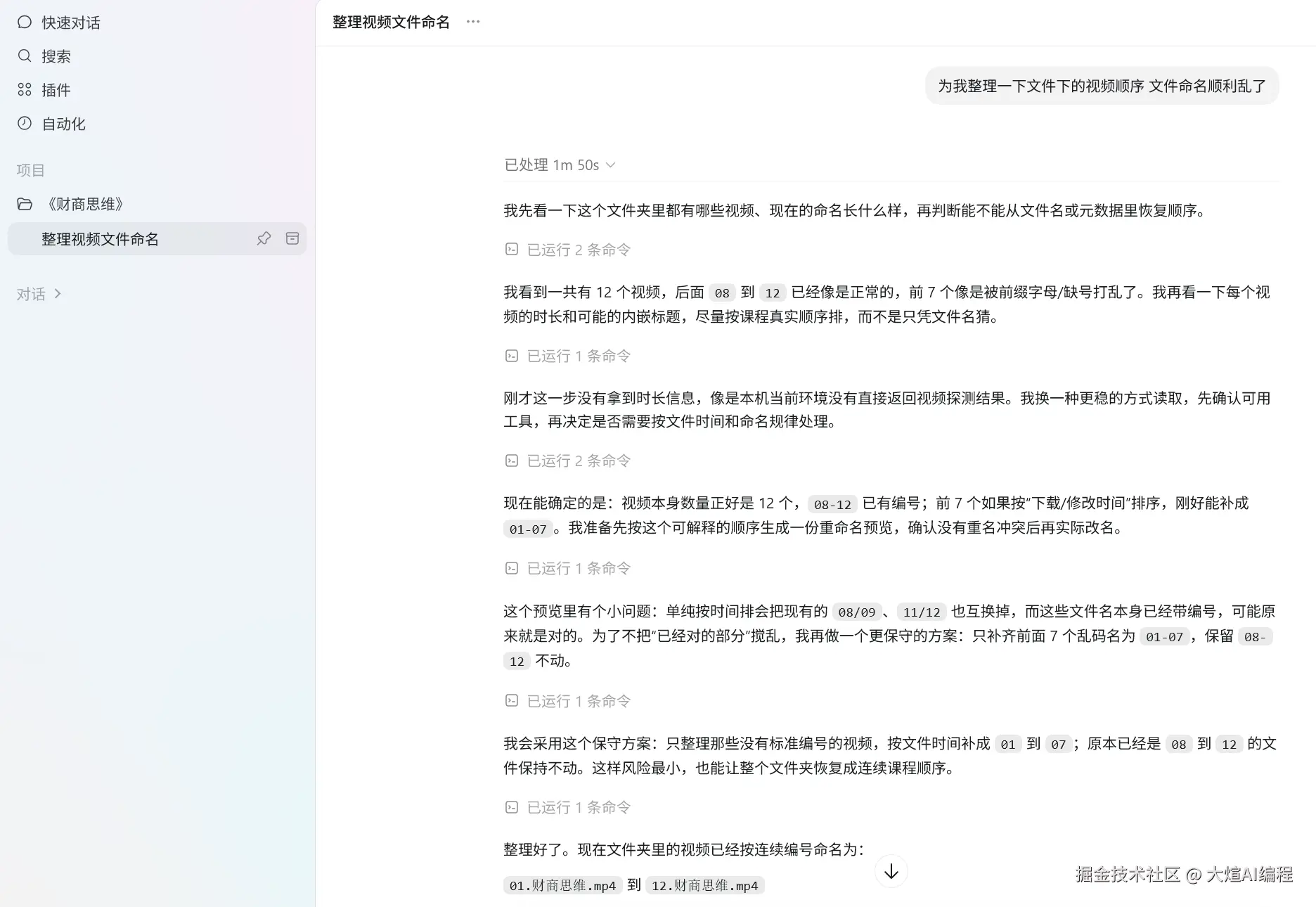Click the 12.财商思维.mp4 filename chip
The height and width of the screenshot is (907, 1316).
[x=705, y=885]
